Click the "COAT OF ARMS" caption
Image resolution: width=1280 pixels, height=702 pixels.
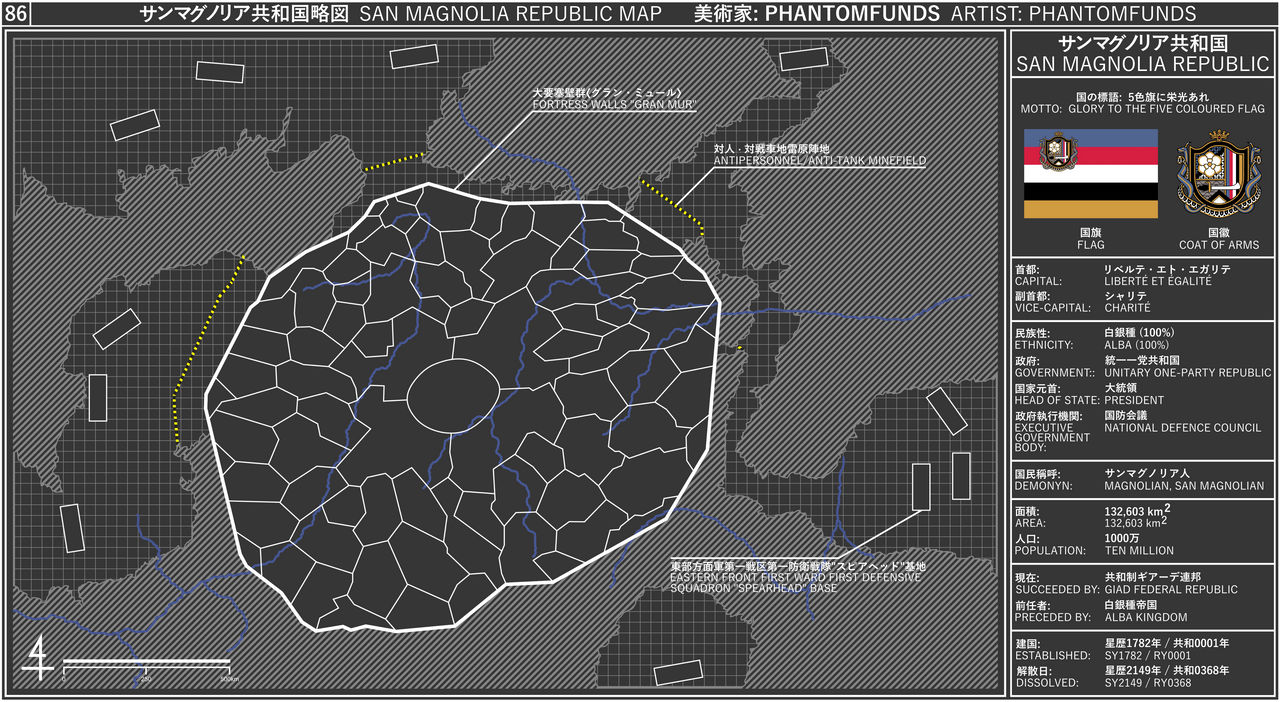point(1219,245)
